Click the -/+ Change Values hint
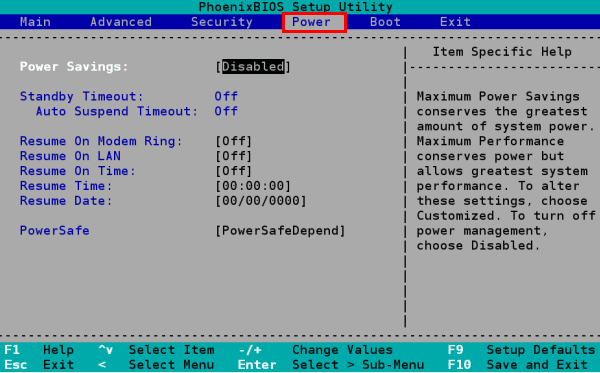This screenshot has width=600, height=373. [x=315, y=350]
